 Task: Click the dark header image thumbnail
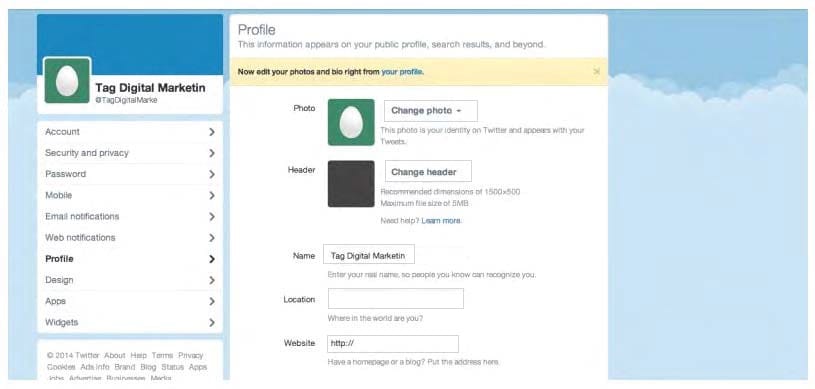pos(351,184)
